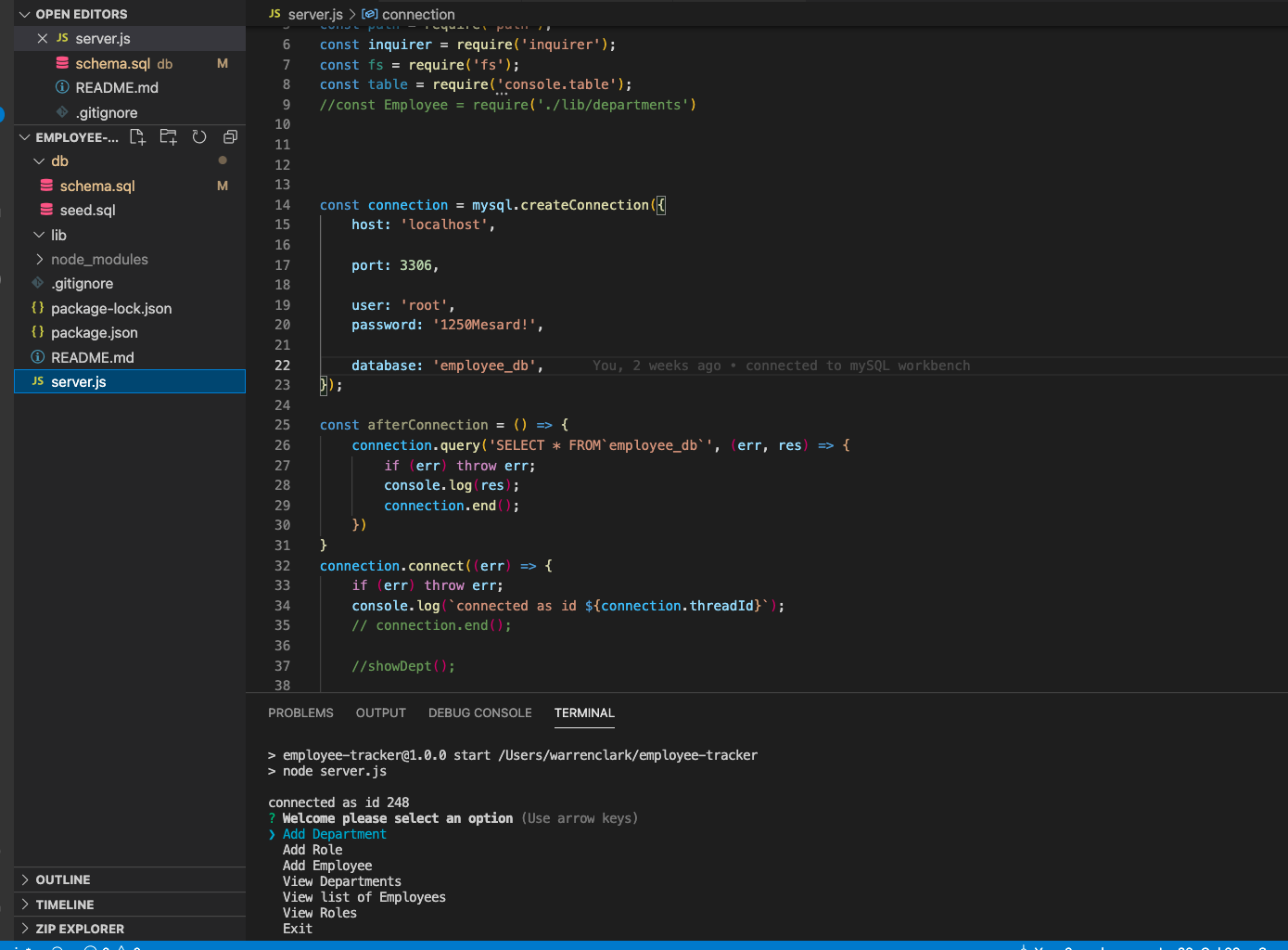Expand the node_modules folder

click(x=39, y=259)
